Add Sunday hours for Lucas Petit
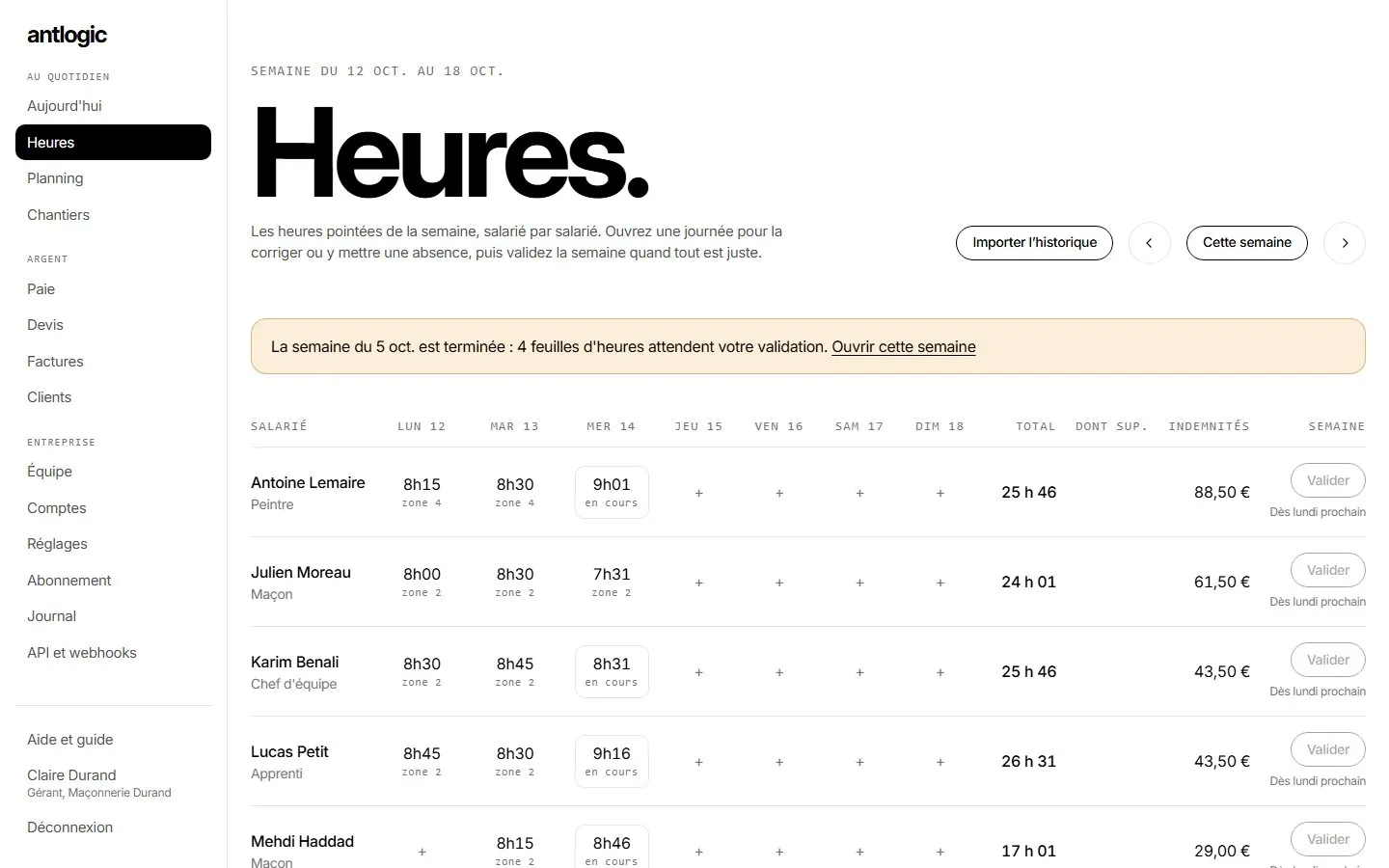Screen dimensions: 1389x868 (x=940, y=762)
